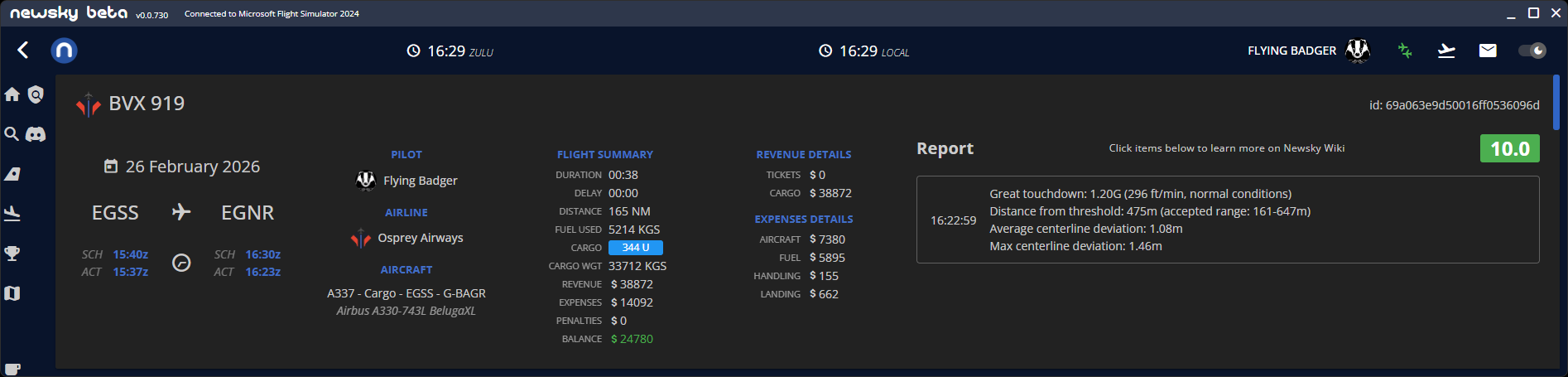Open the Great touchdown report line
Viewport: 1568px width, 377px height.
point(1140,194)
